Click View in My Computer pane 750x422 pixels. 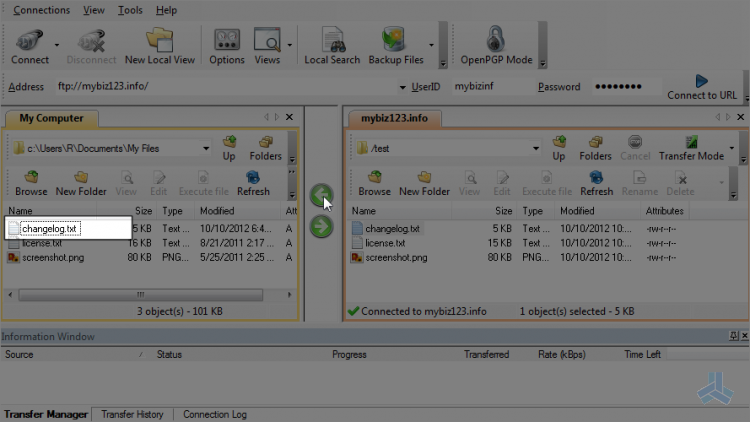click(126, 184)
